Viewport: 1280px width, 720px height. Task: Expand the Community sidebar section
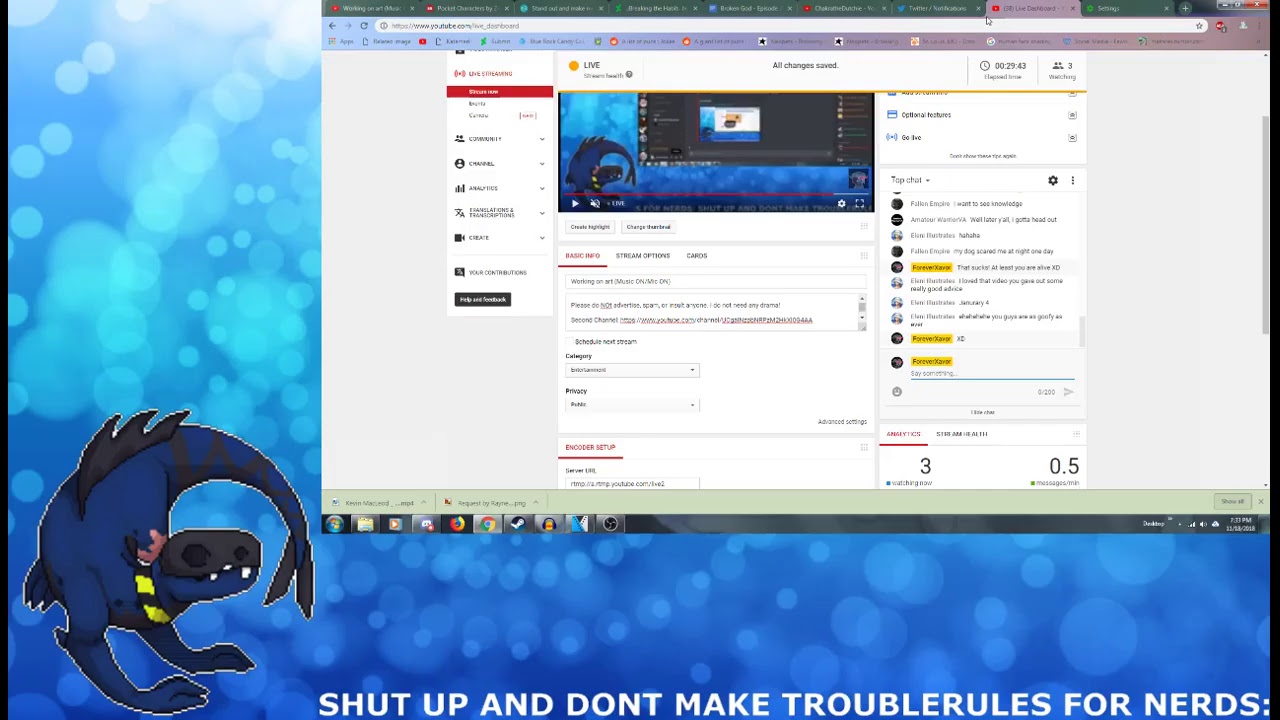[542, 139]
